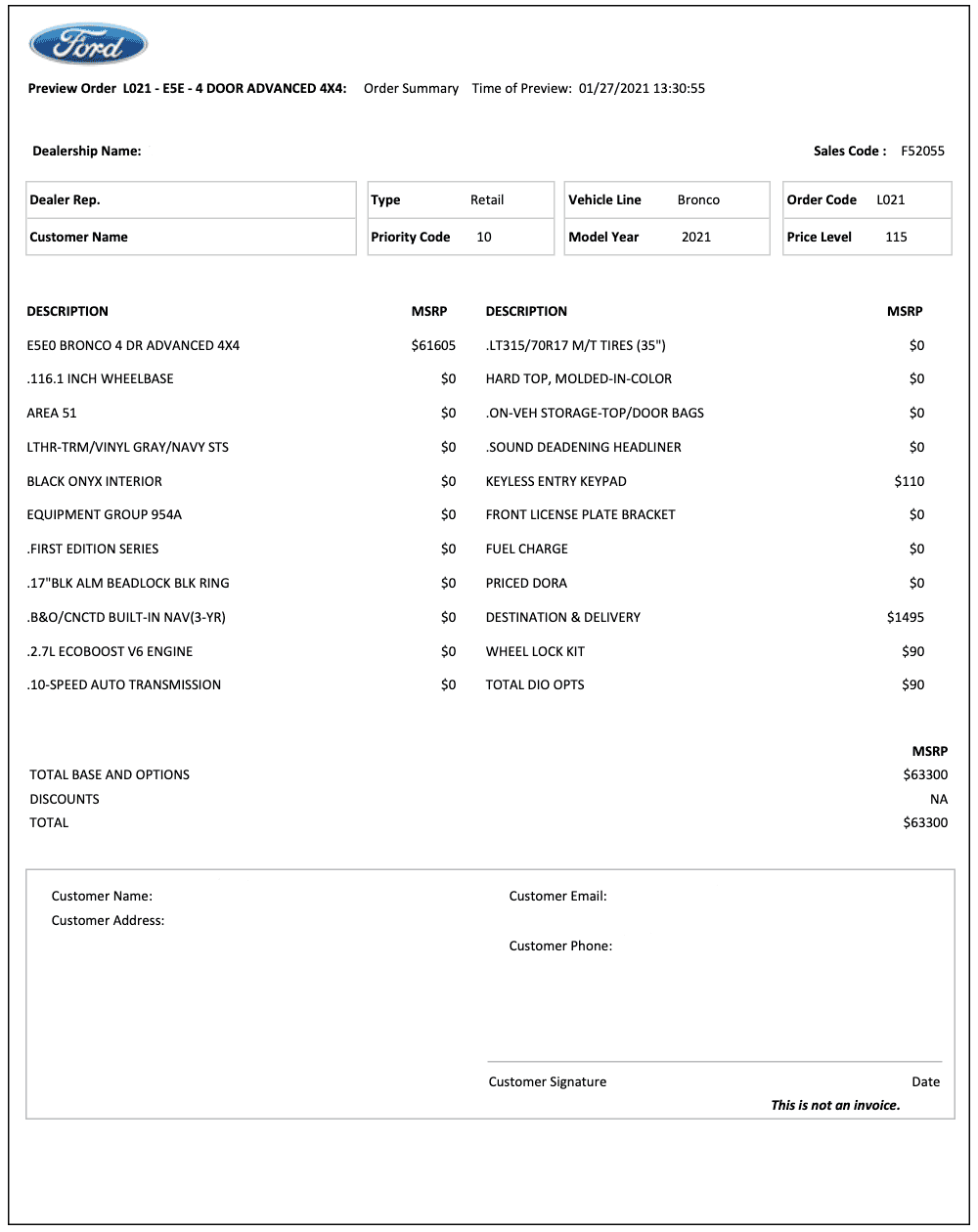This screenshot has height=1232, width=978.
Task: Click the .10-SPEED AUTO TRANSMISSION line
Action: click(x=123, y=684)
